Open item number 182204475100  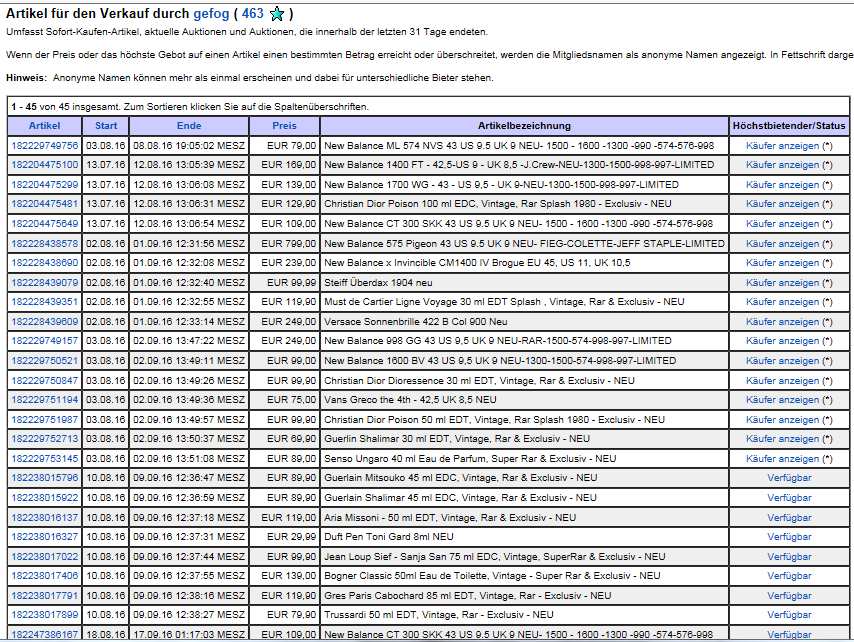[x=45, y=165]
